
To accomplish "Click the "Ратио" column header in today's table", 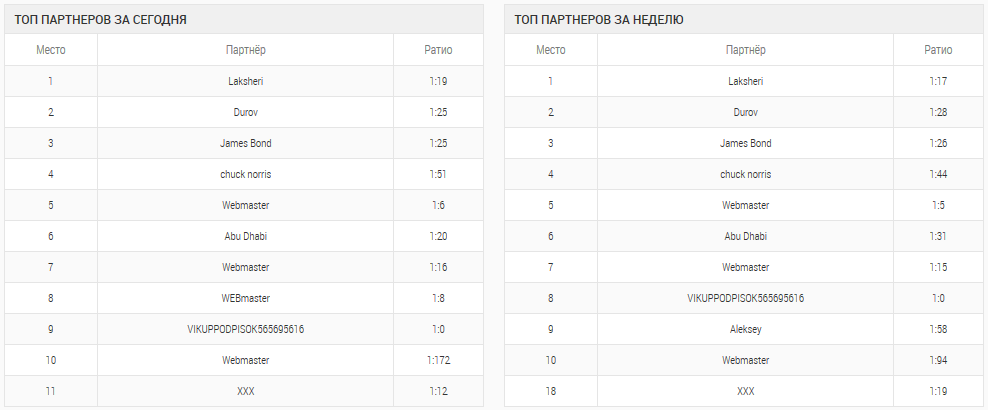I will pos(437,50).
